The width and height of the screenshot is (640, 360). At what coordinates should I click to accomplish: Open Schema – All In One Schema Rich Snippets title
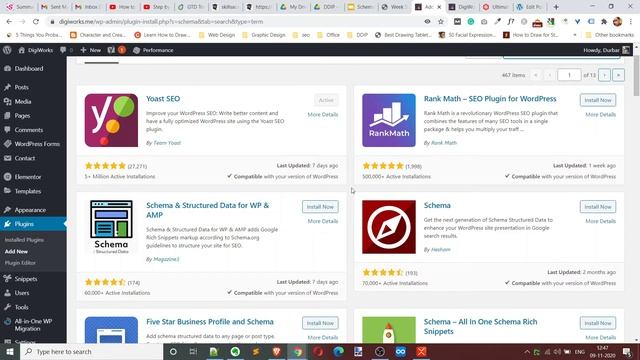480,327
